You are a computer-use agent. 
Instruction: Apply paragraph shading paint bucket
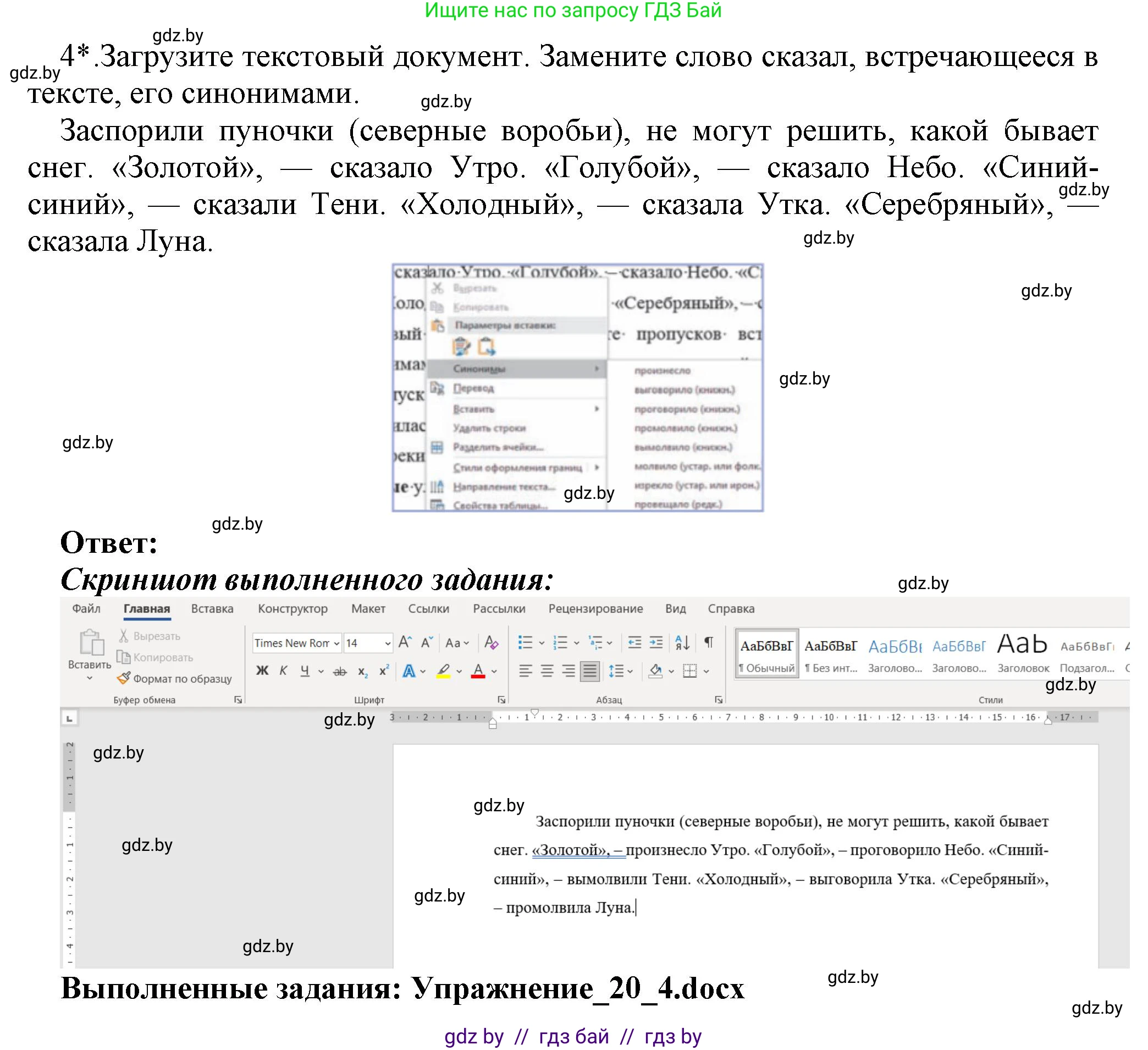pos(655,671)
